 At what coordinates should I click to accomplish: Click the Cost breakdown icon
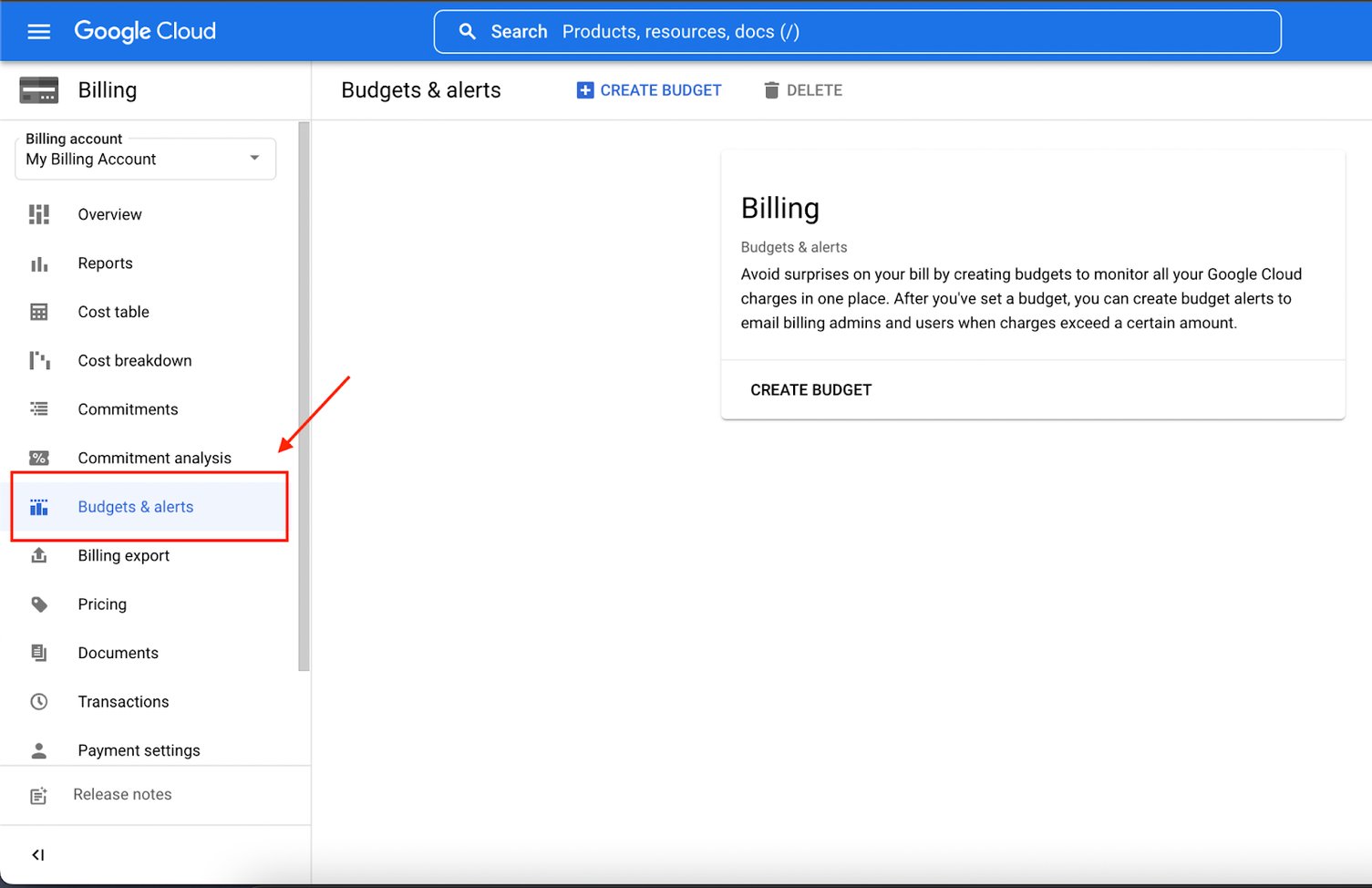38,360
